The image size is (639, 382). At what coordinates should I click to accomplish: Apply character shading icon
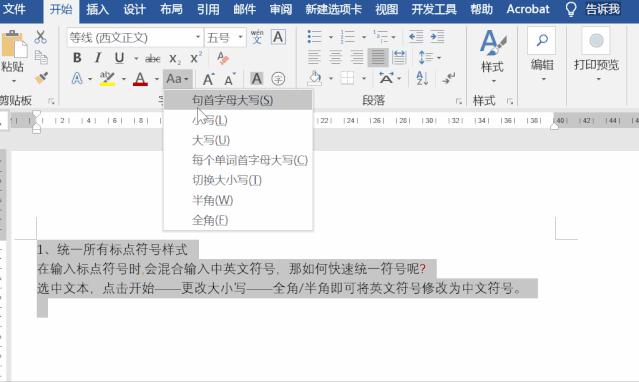click(257, 79)
